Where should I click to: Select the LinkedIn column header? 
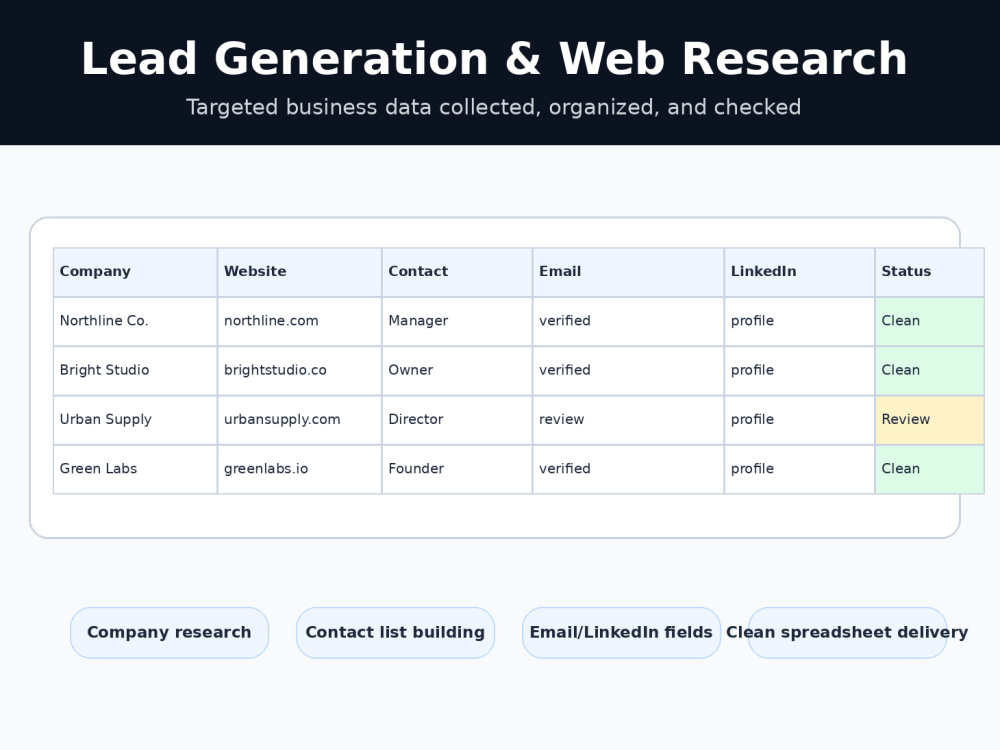pos(800,272)
